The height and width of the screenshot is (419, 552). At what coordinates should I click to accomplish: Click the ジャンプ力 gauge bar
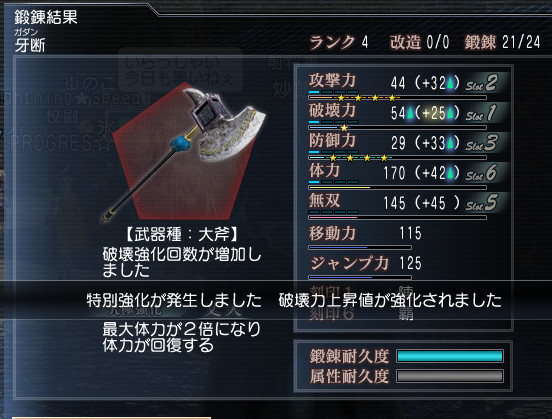[x=360, y=277]
